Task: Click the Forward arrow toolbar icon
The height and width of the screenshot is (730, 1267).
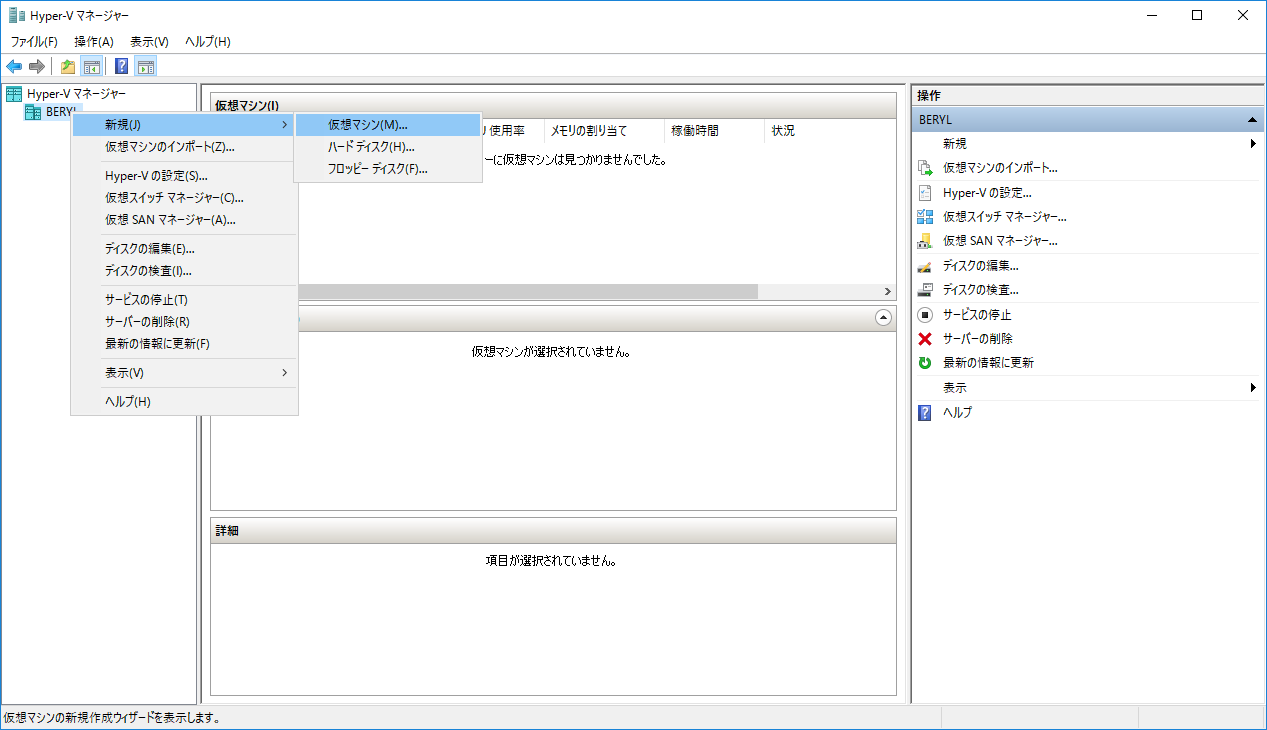Action: point(37,67)
